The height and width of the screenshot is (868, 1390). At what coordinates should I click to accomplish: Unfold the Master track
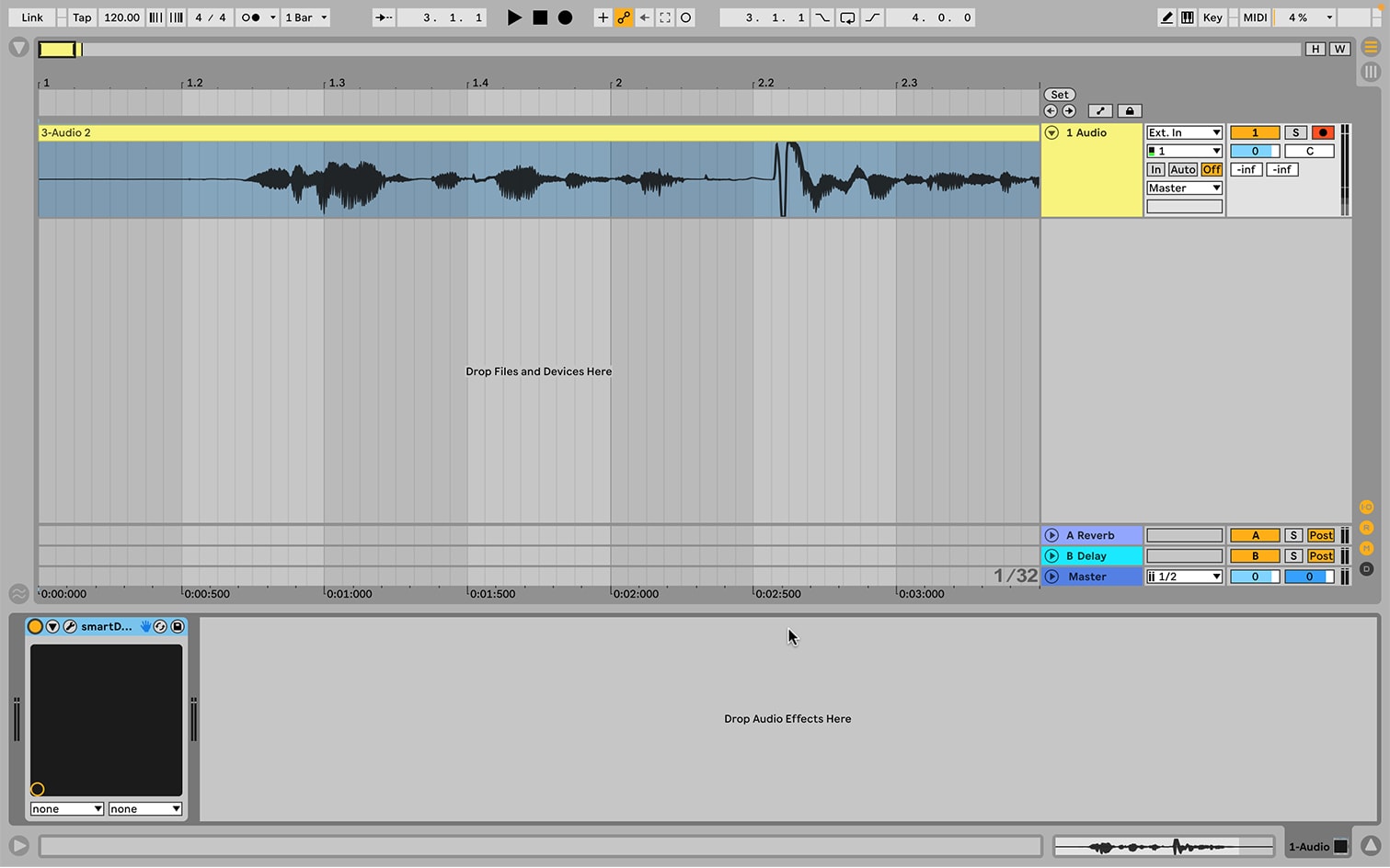(1051, 577)
